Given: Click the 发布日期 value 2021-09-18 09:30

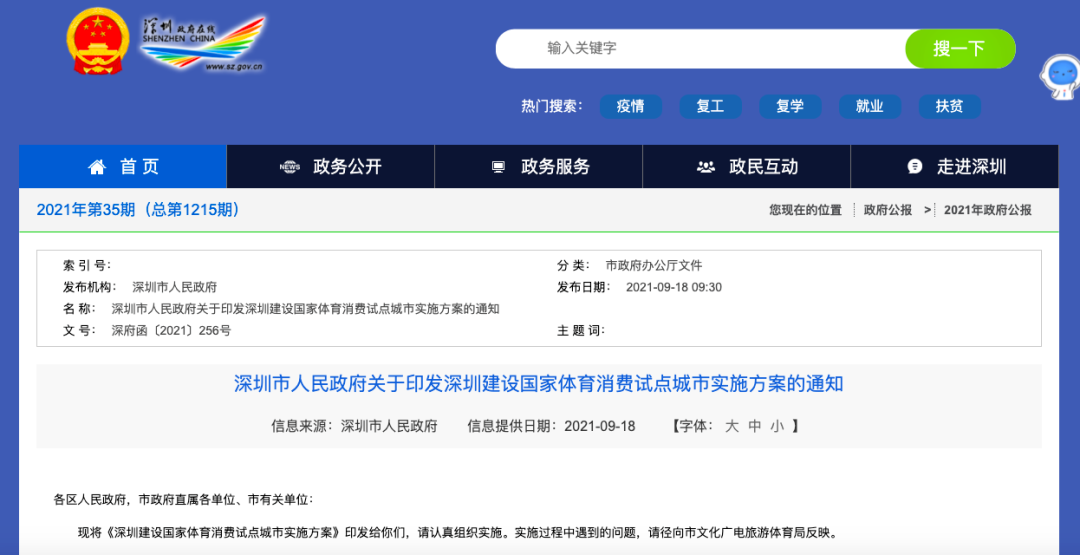Looking at the screenshot, I should [674, 287].
